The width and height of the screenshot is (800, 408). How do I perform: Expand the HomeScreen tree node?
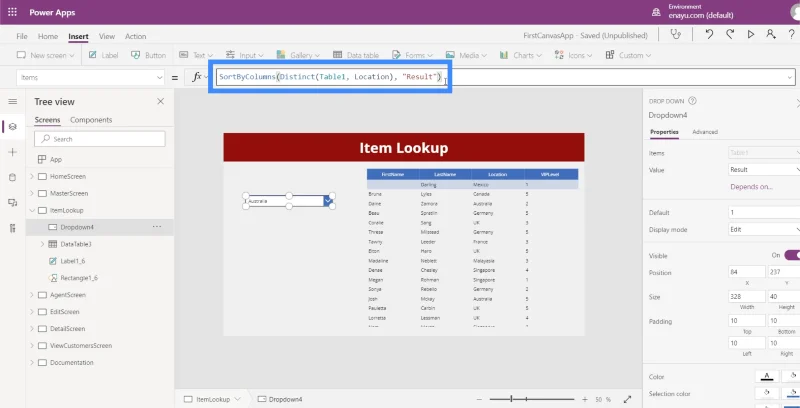[x=32, y=176]
